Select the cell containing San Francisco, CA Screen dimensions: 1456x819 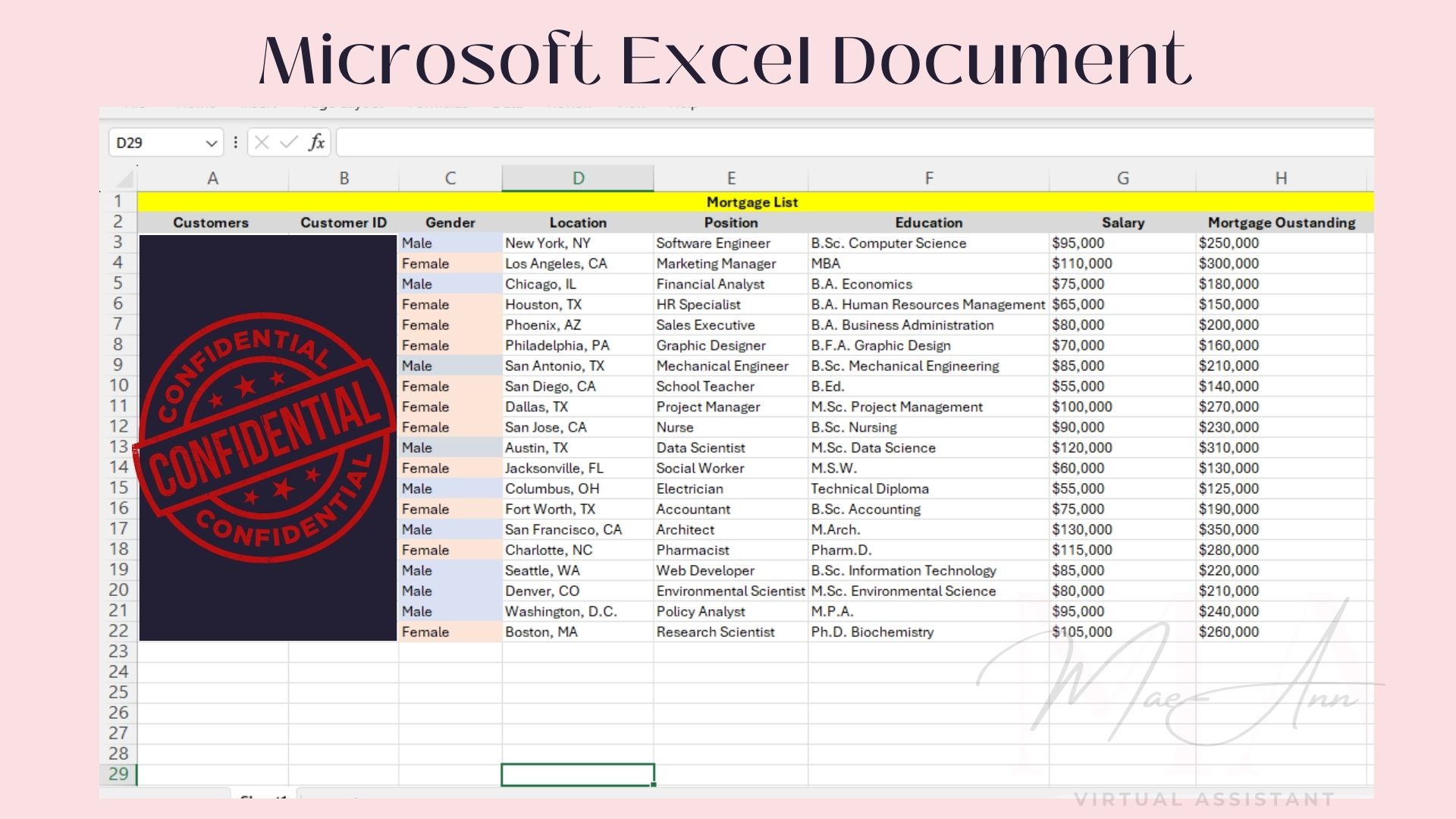click(x=563, y=529)
